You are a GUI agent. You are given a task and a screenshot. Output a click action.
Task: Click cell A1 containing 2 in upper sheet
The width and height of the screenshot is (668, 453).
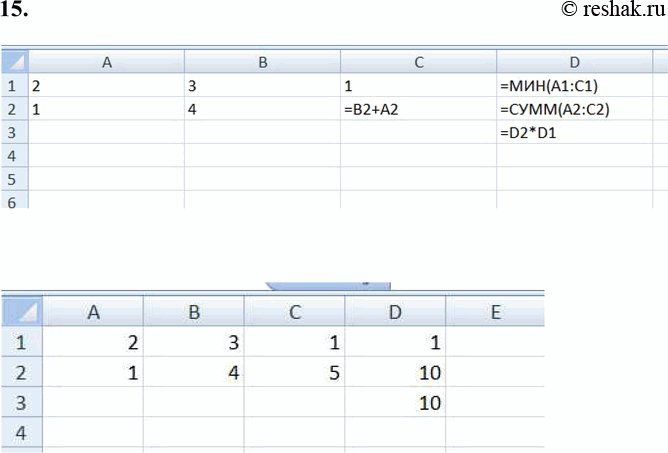click(x=107, y=86)
